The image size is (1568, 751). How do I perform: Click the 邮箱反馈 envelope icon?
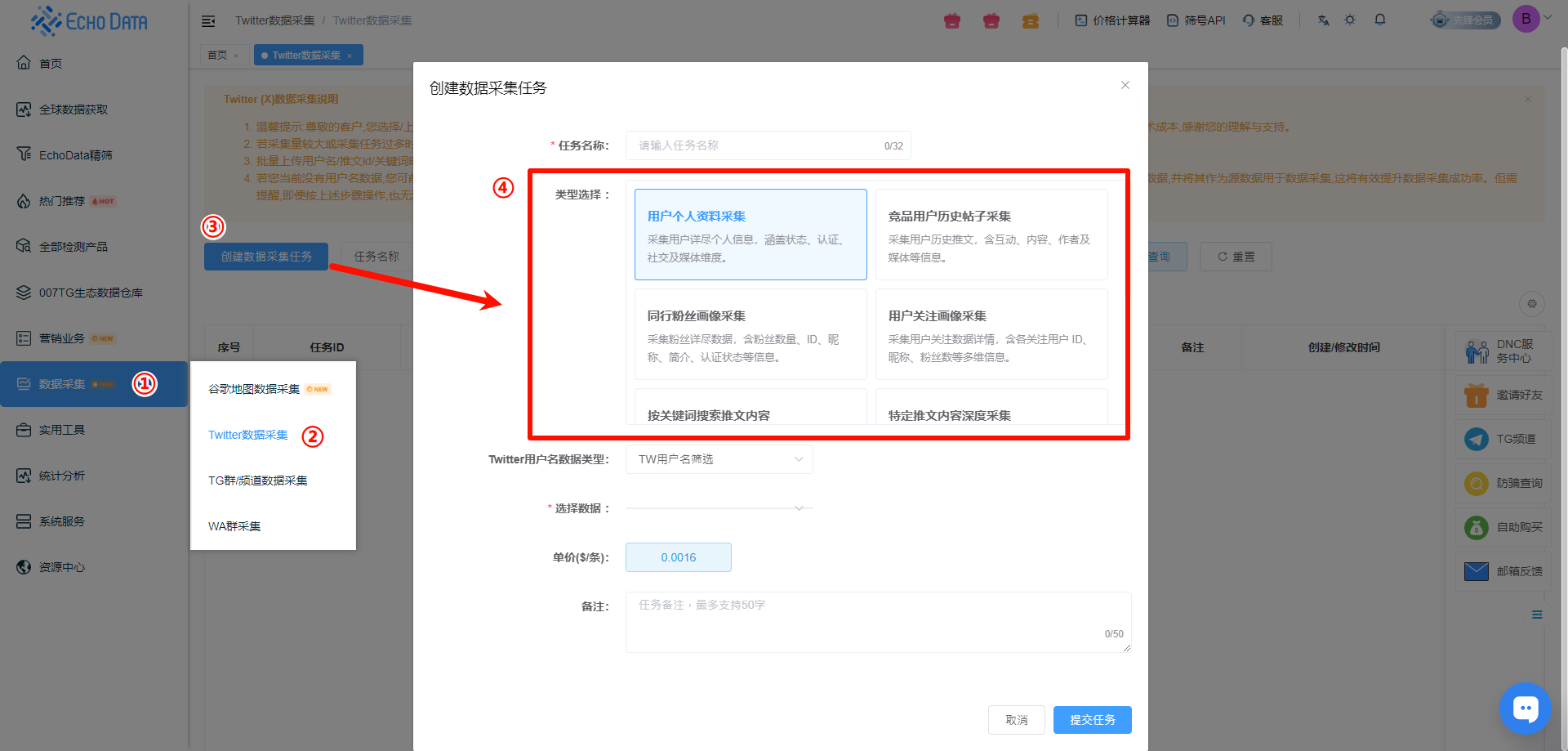pyautogui.click(x=1477, y=571)
